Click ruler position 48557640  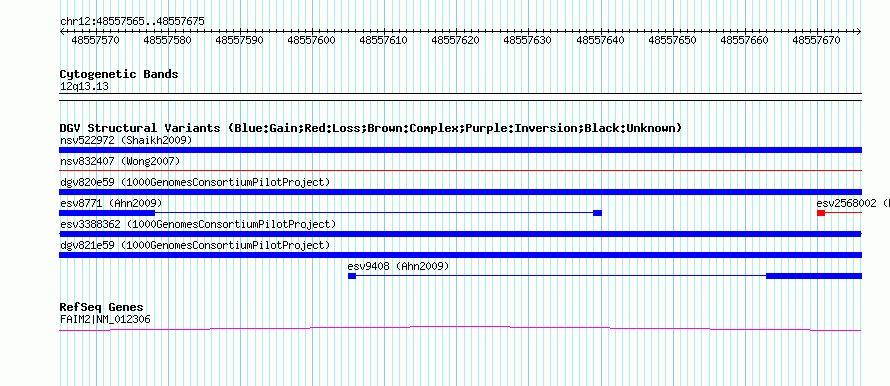click(x=601, y=40)
